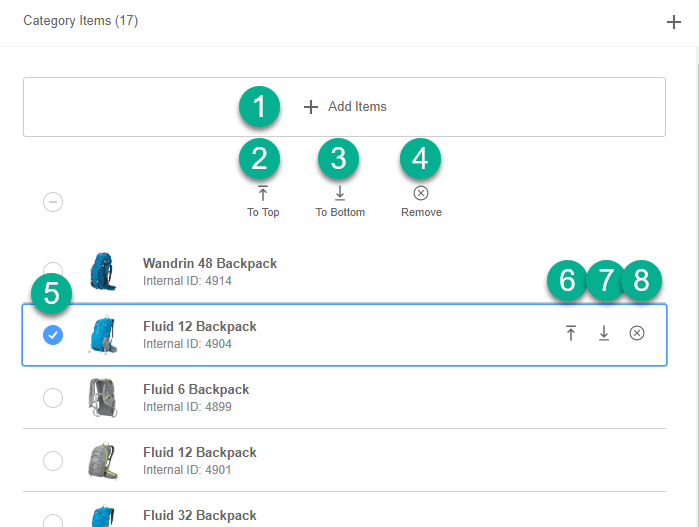The height and width of the screenshot is (527, 699).
Task: Click the Wandrin 48 Backpack thumbnail
Action: (x=103, y=272)
